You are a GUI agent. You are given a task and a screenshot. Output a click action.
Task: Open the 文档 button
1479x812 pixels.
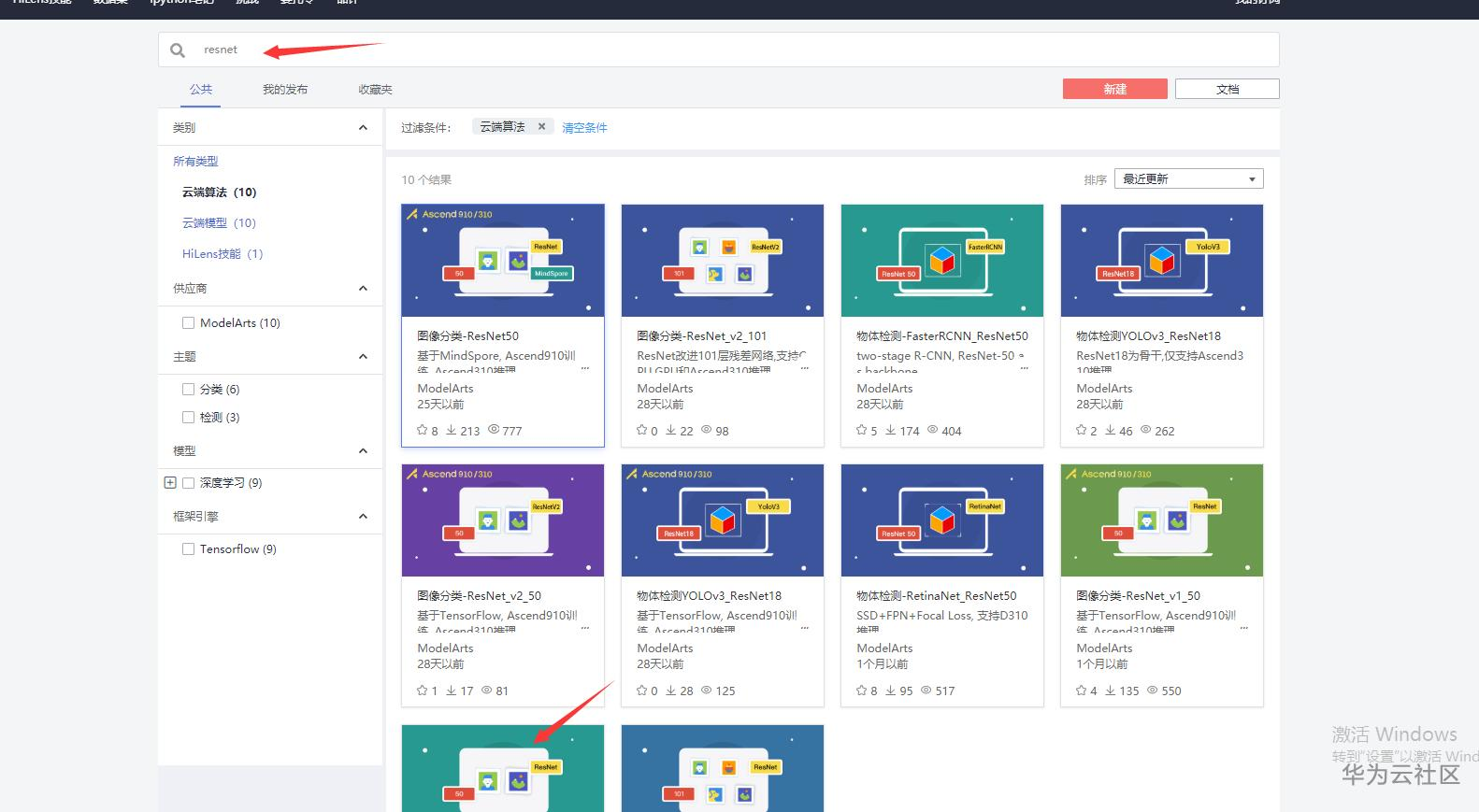pyautogui.click(x=1227, y=89)
